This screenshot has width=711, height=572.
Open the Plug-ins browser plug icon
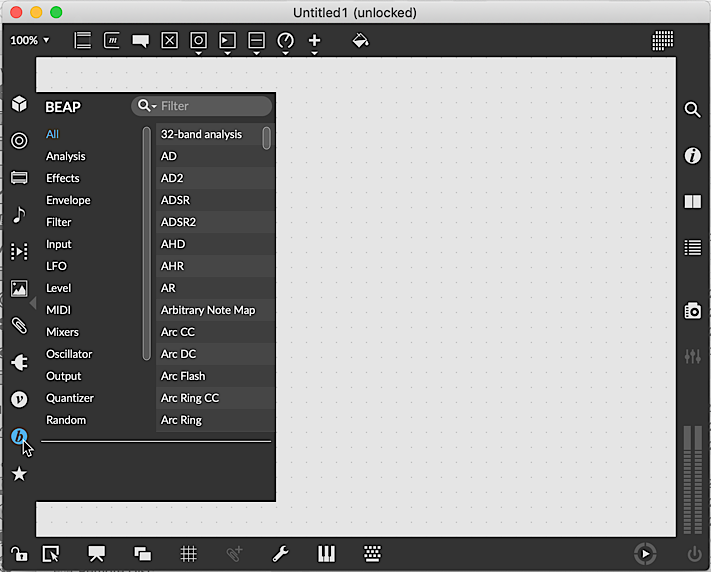19,362
